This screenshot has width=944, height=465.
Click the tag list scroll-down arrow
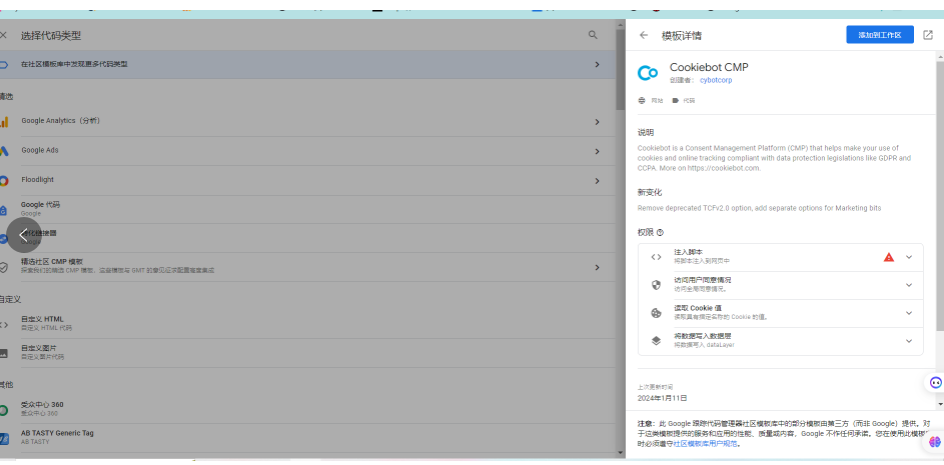click(x=620, y=452)
